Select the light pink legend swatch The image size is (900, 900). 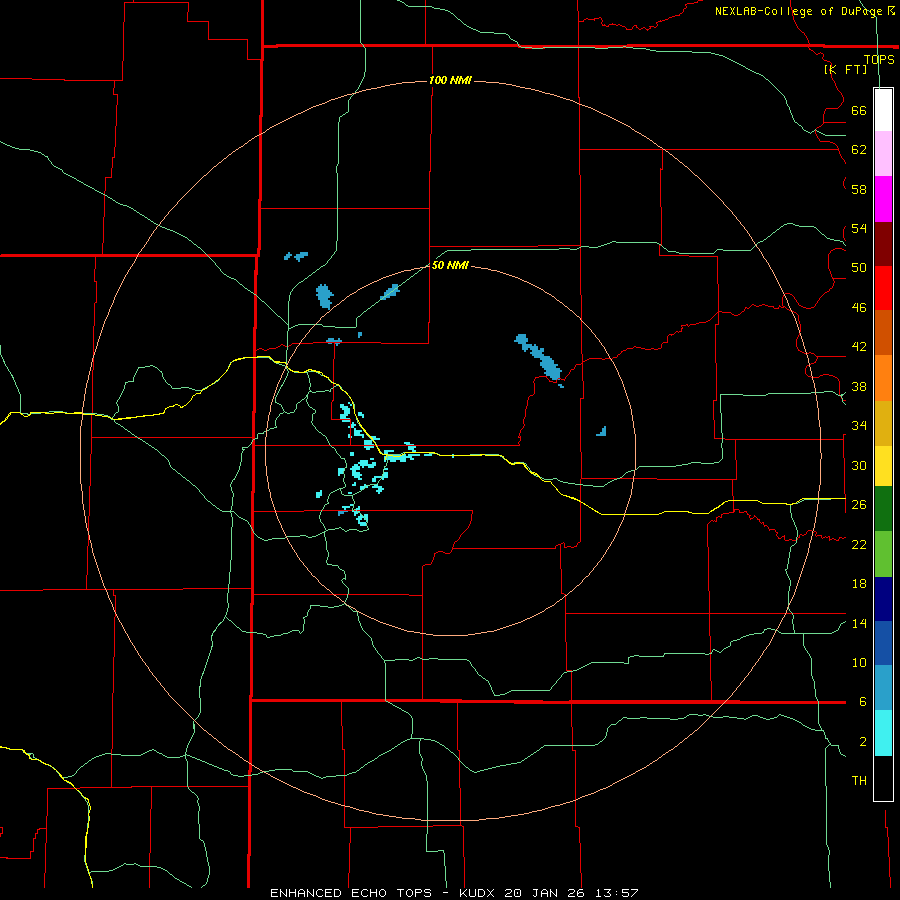click(883, 153)
